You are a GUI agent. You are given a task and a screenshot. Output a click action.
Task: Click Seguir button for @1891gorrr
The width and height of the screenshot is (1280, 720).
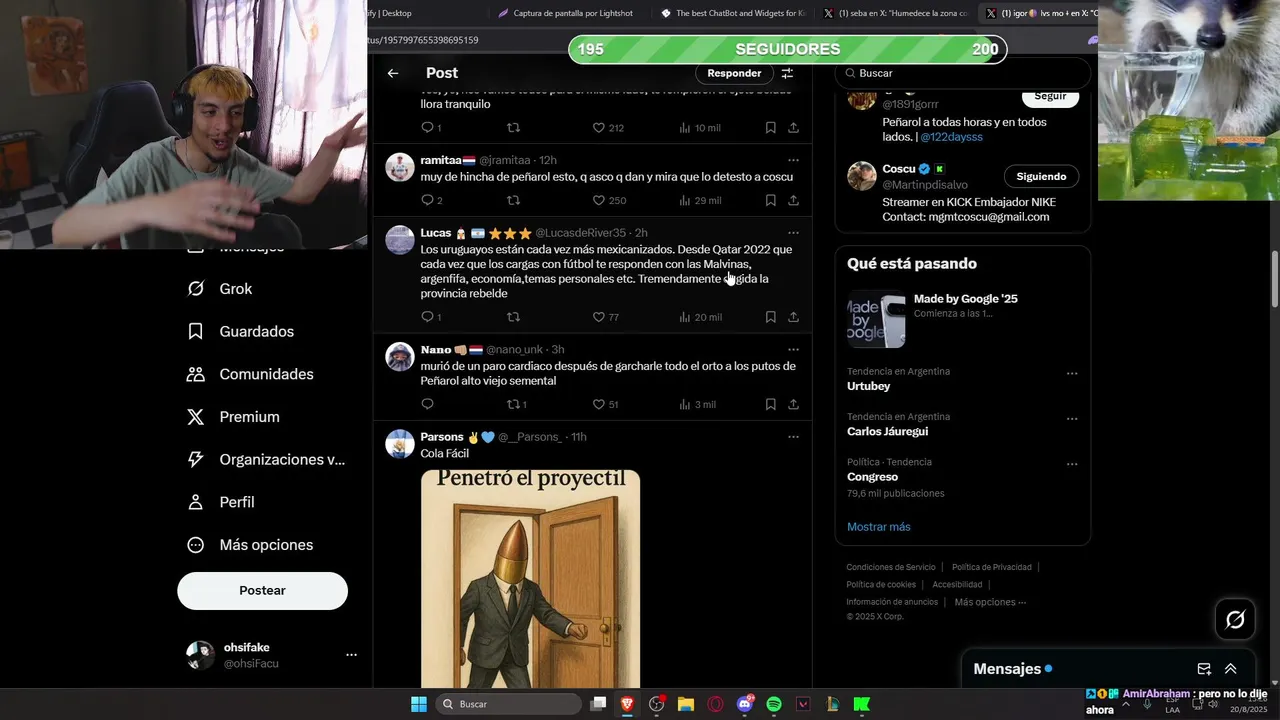(1050, 97)
